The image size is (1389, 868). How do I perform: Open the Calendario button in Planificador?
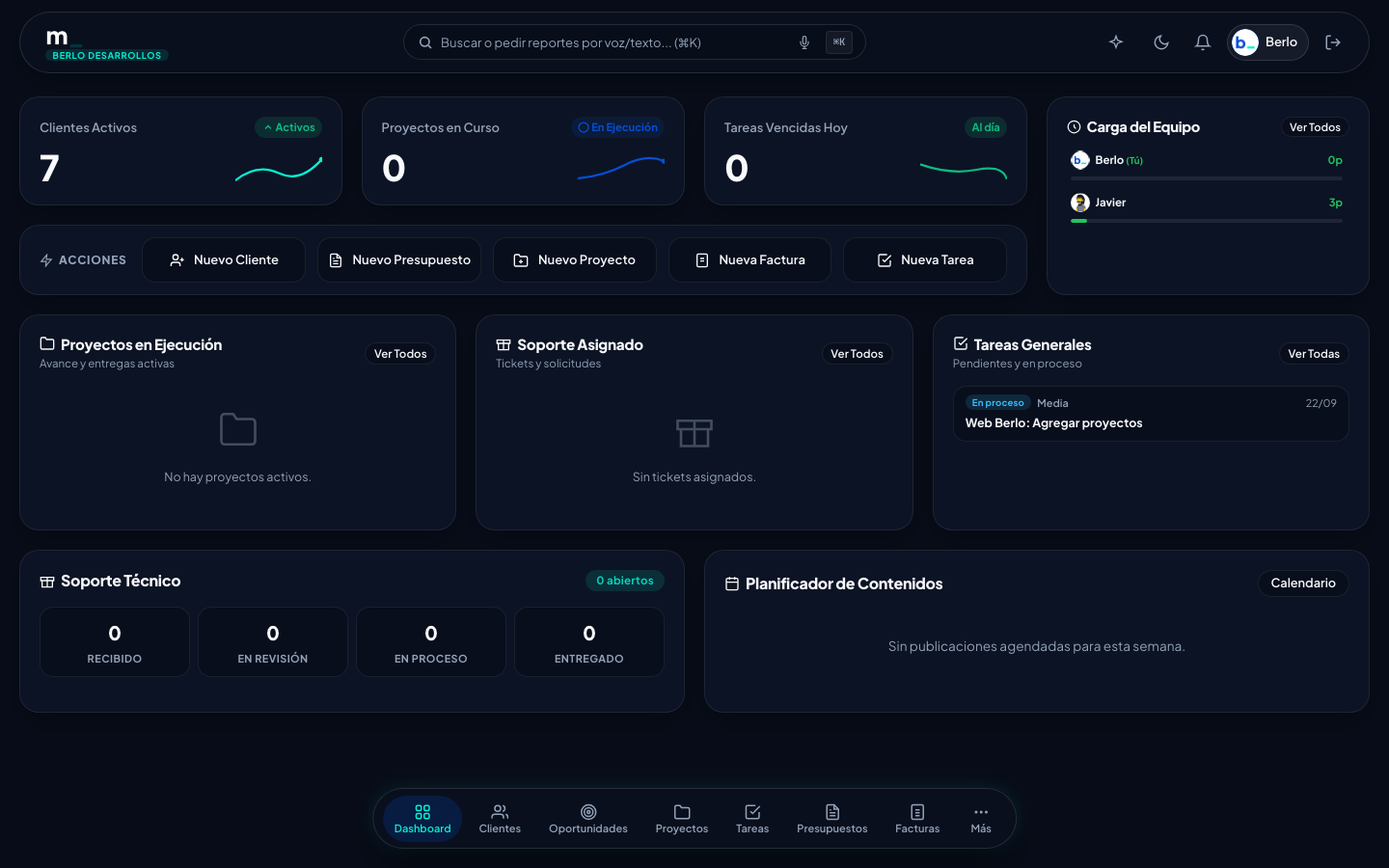1303,583
